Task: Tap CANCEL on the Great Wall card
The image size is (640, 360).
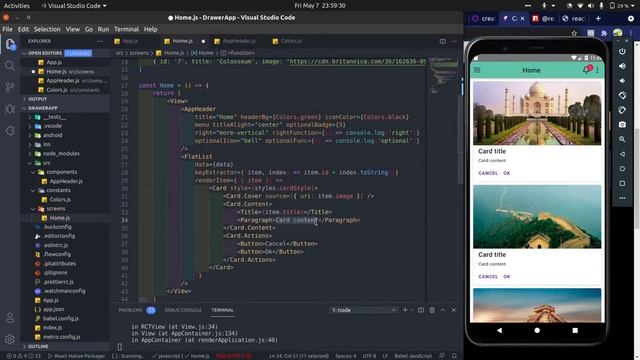Action: (x=488, y=277)
